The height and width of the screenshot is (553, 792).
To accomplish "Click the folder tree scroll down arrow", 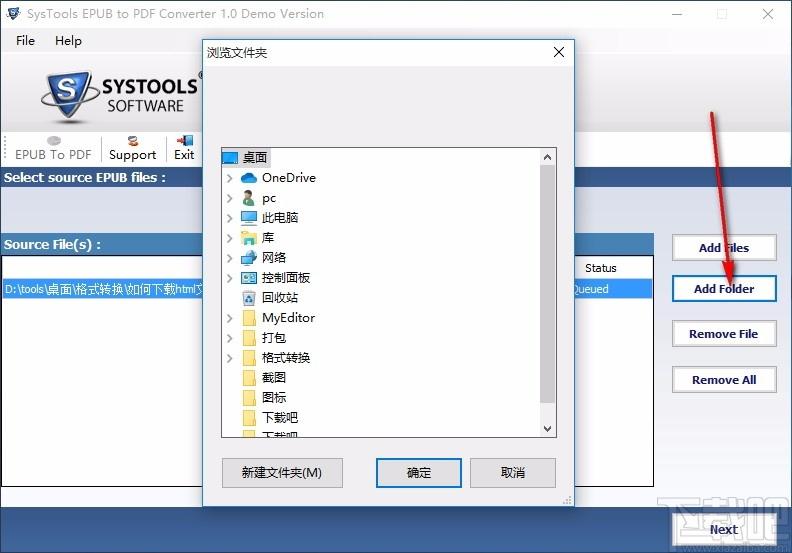I will [548, 429].
